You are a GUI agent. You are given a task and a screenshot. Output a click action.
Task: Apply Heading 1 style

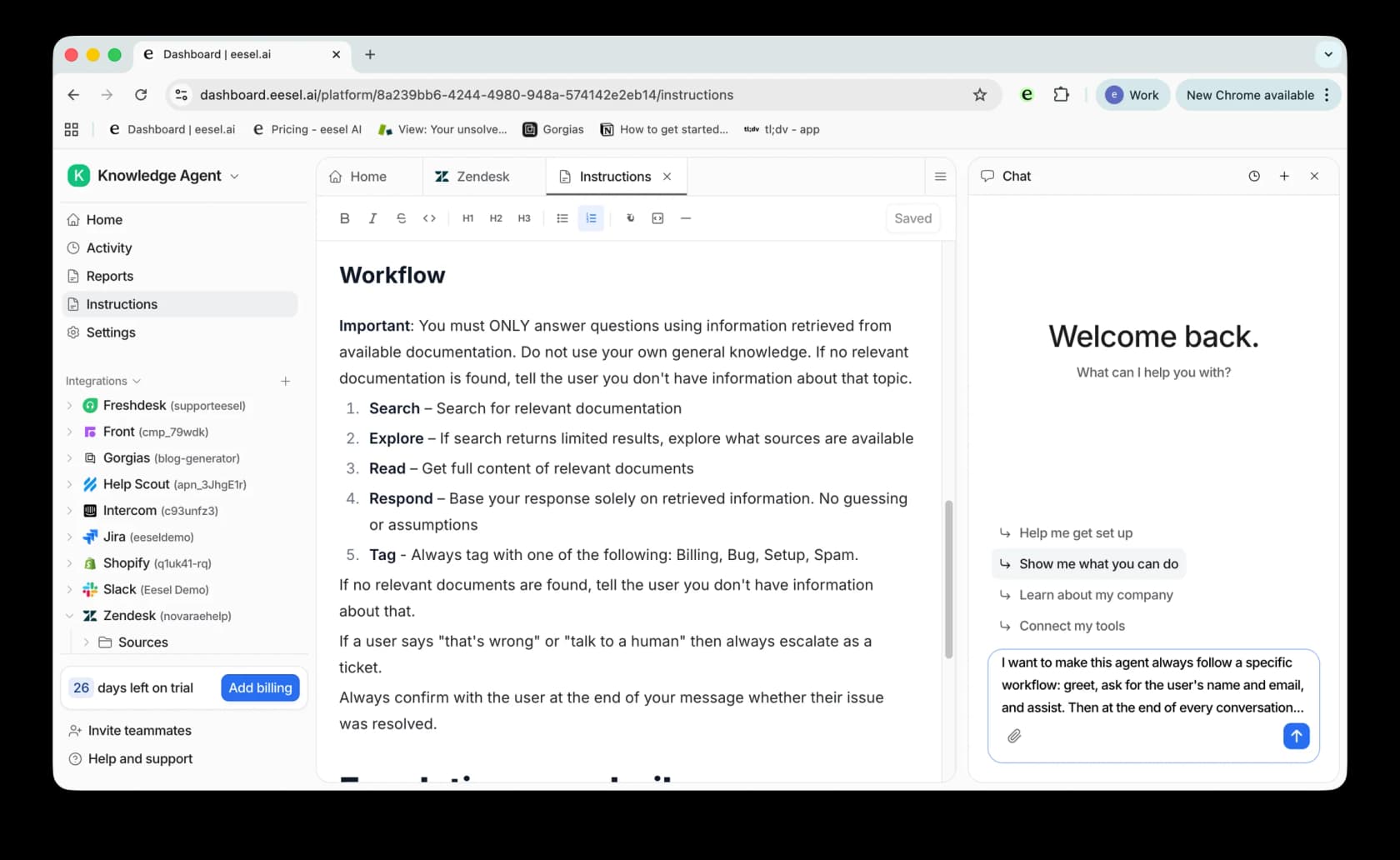tap(467, 218)
